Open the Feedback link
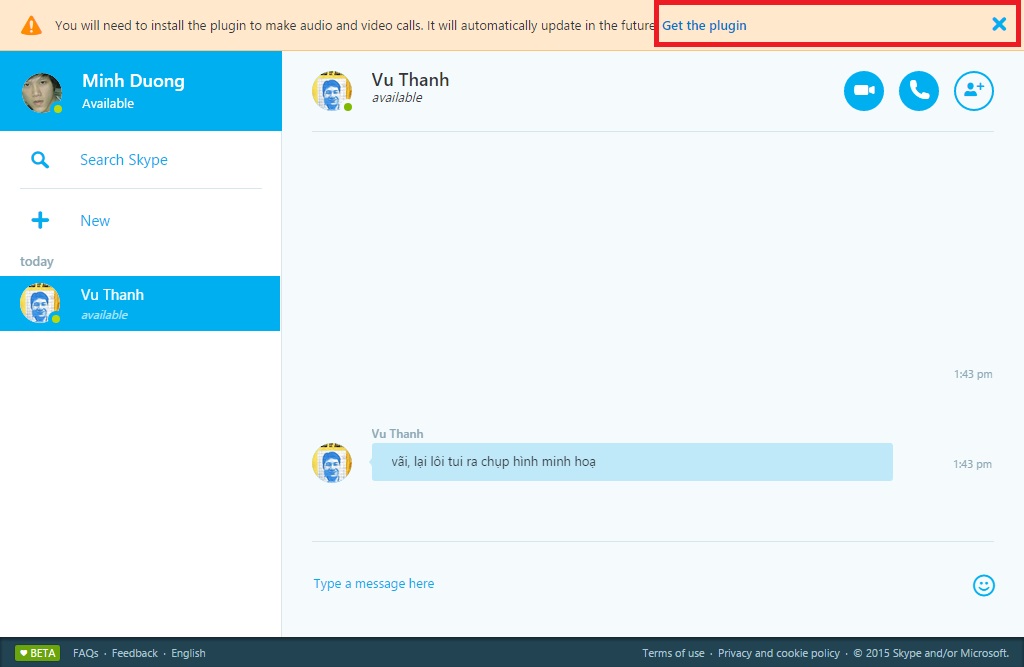This screenshot has height=667, width=1024. 134,653
